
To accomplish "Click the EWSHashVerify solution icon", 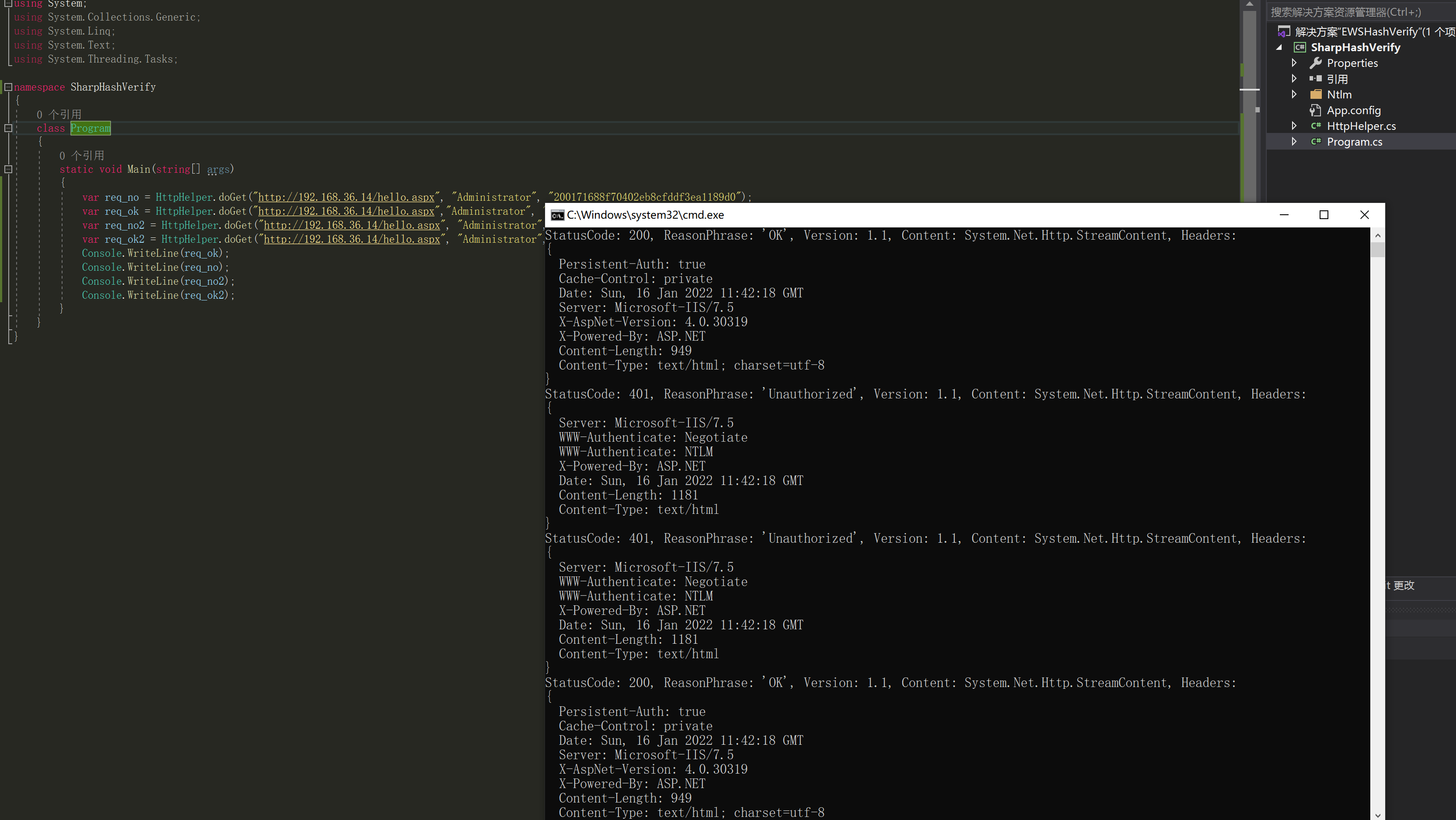I will click(x=1284, y=31).
